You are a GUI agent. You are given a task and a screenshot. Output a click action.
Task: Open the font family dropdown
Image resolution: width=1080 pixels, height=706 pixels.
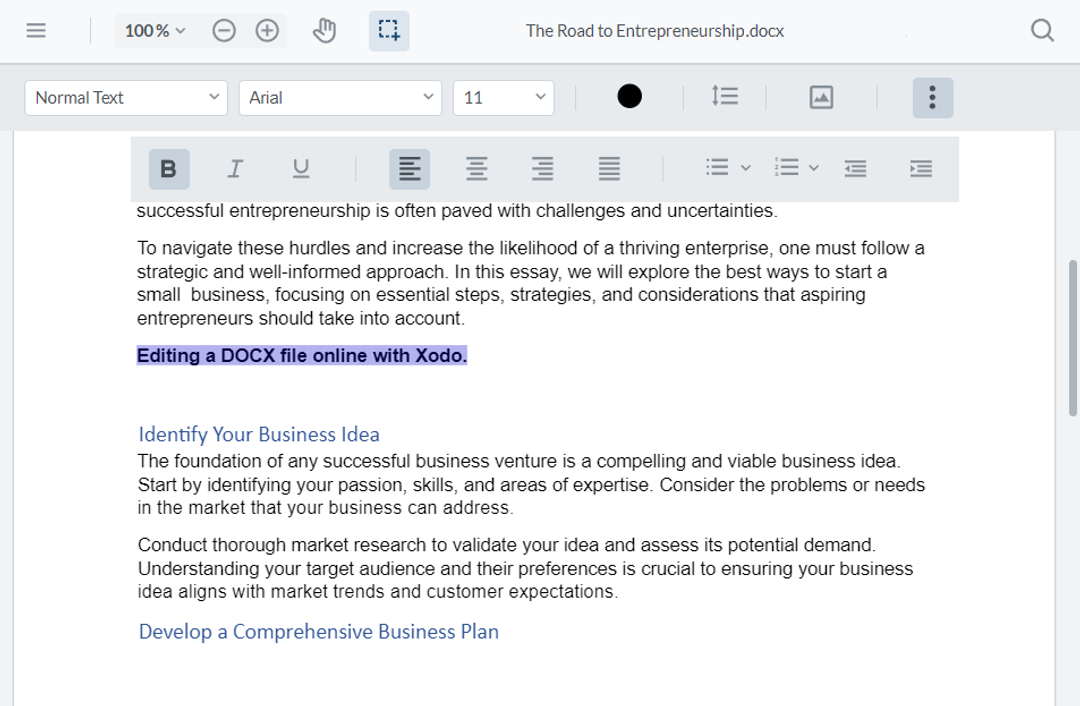click(340, 97)
